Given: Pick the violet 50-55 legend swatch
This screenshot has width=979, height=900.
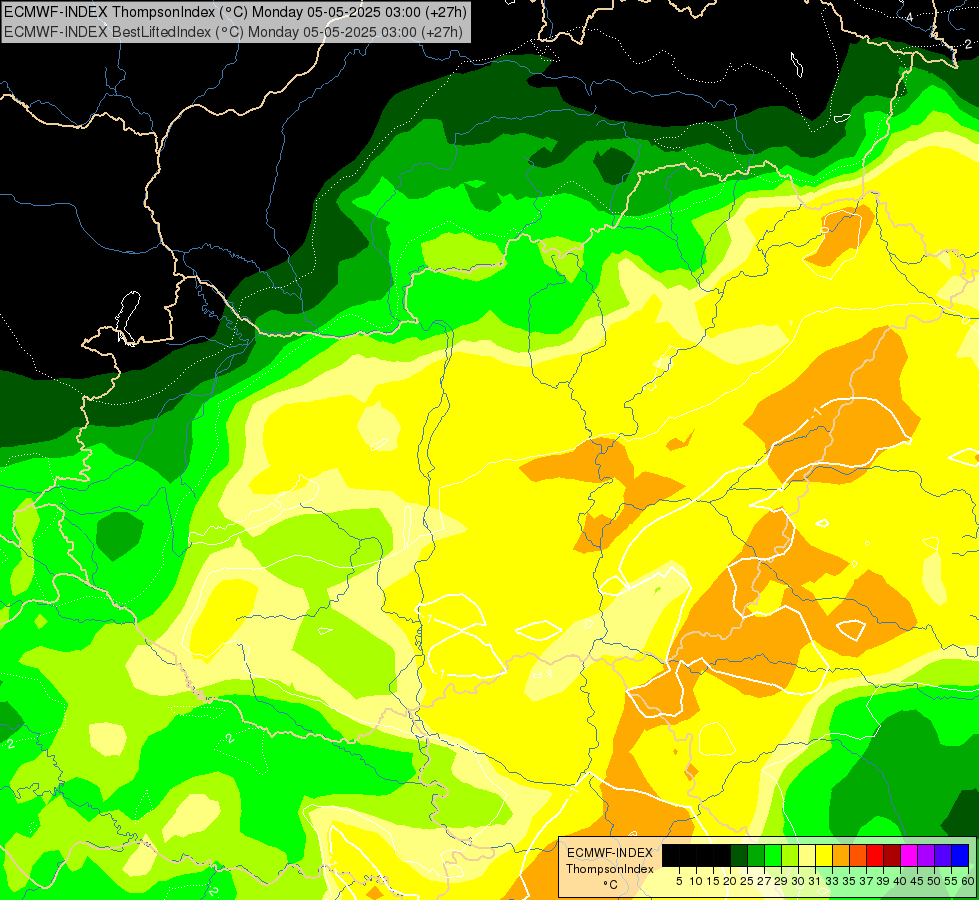Looking at the screenshot, I should 943,855.
